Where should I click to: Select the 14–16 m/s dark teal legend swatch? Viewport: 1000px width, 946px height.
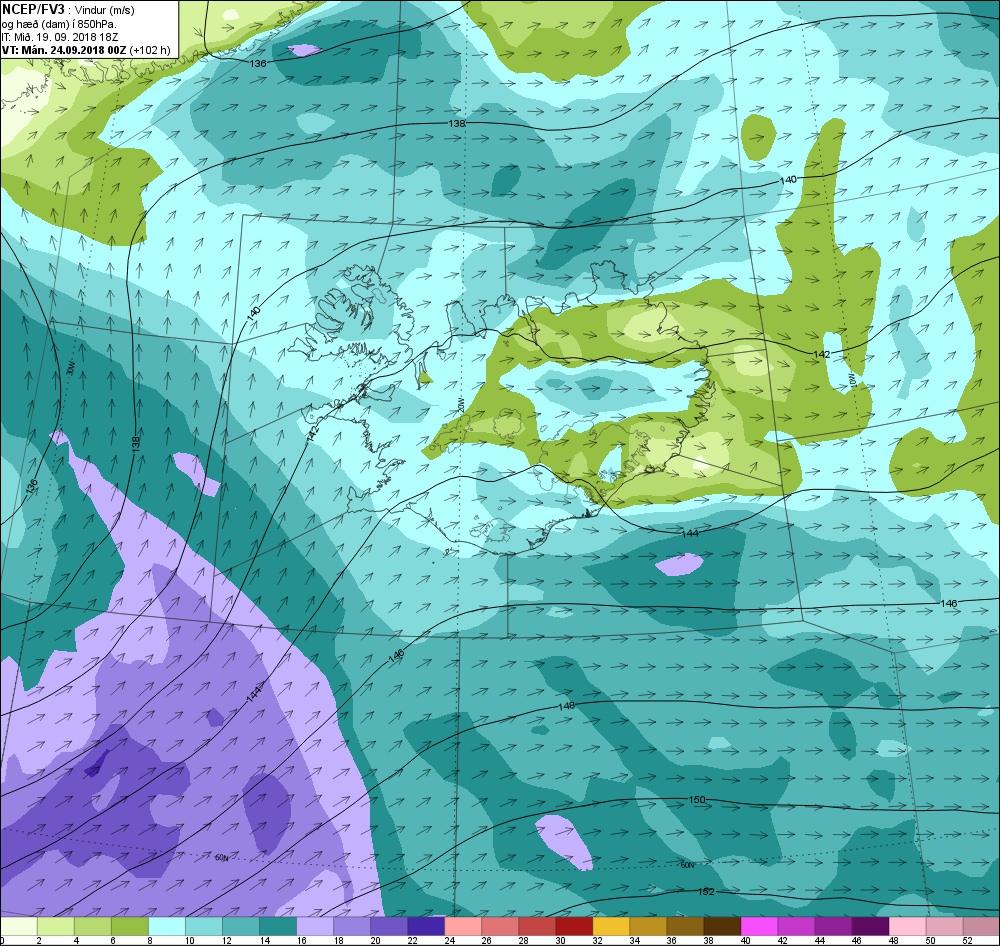278,926
